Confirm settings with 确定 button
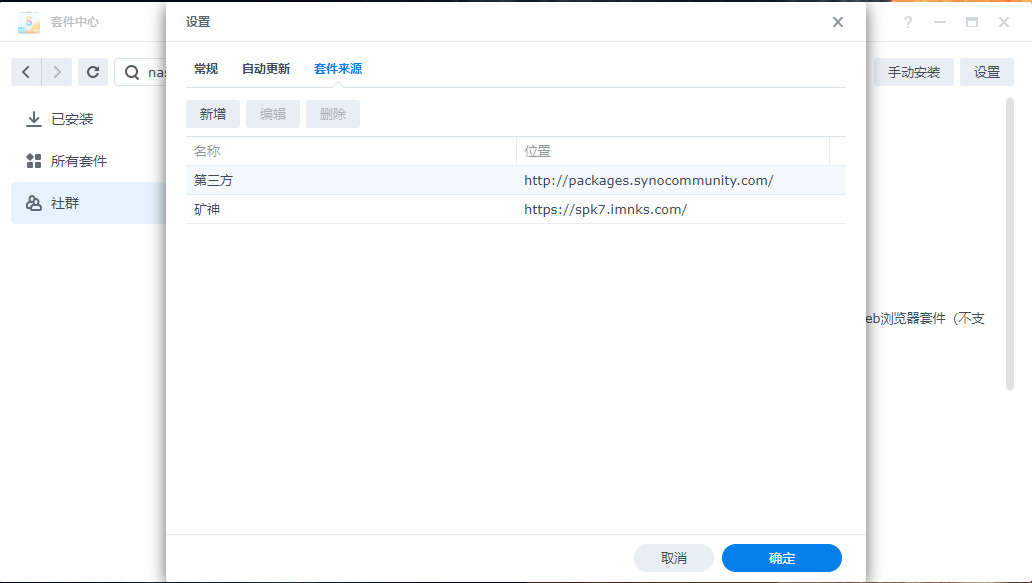The image size is (1032, 583). click(x=782, y=558)
